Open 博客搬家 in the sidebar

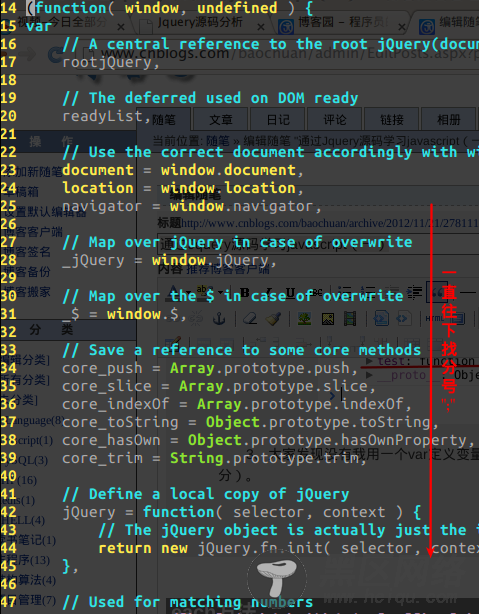point(27,292)
